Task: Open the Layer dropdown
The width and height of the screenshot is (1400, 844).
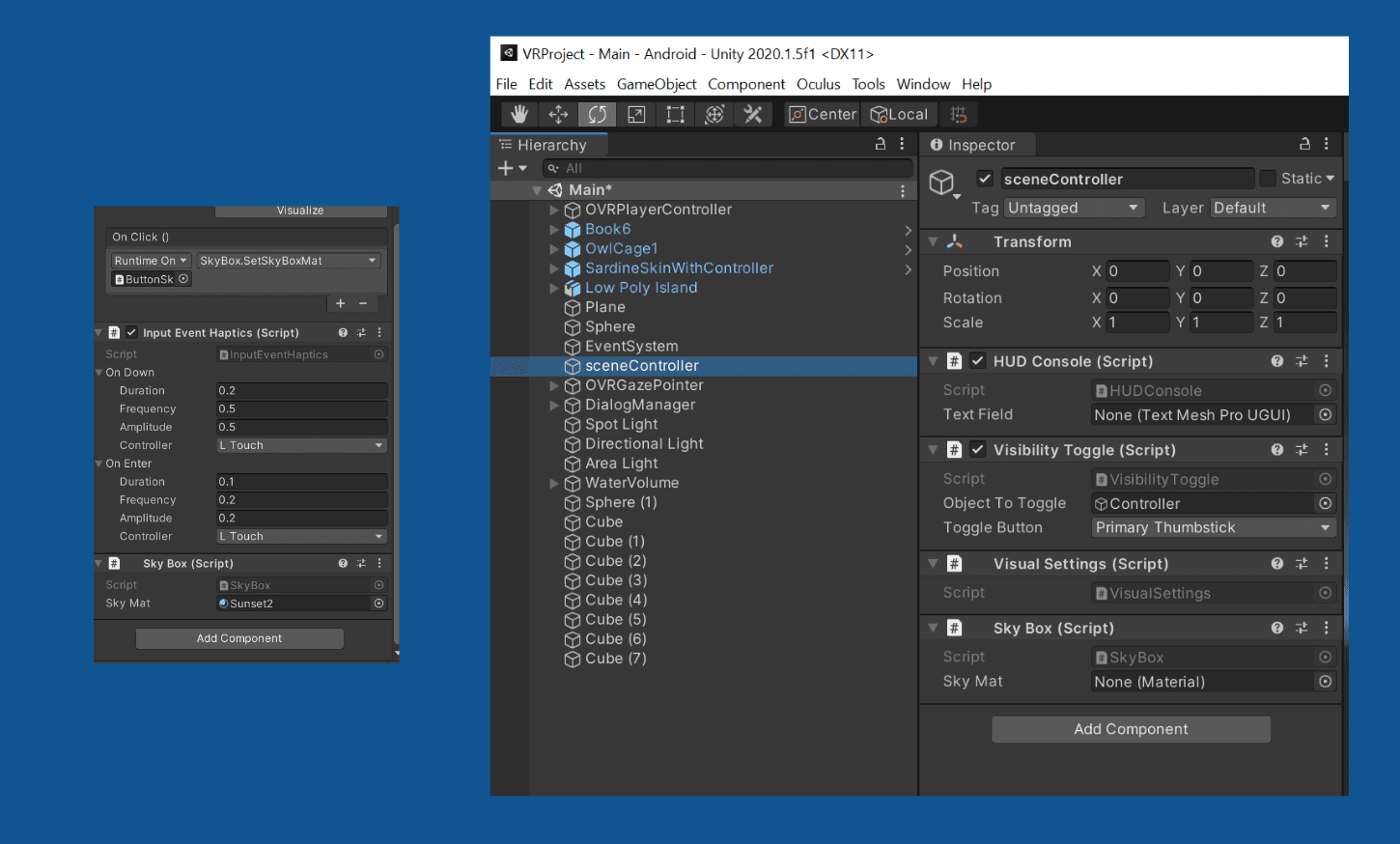Action: 1274,208
